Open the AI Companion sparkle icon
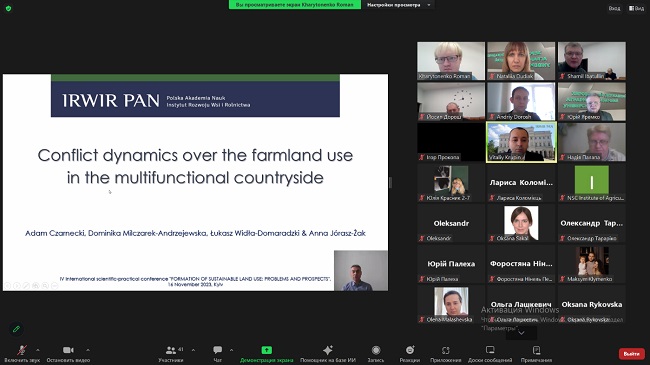650x365 pixels. [x=328, y=350]
